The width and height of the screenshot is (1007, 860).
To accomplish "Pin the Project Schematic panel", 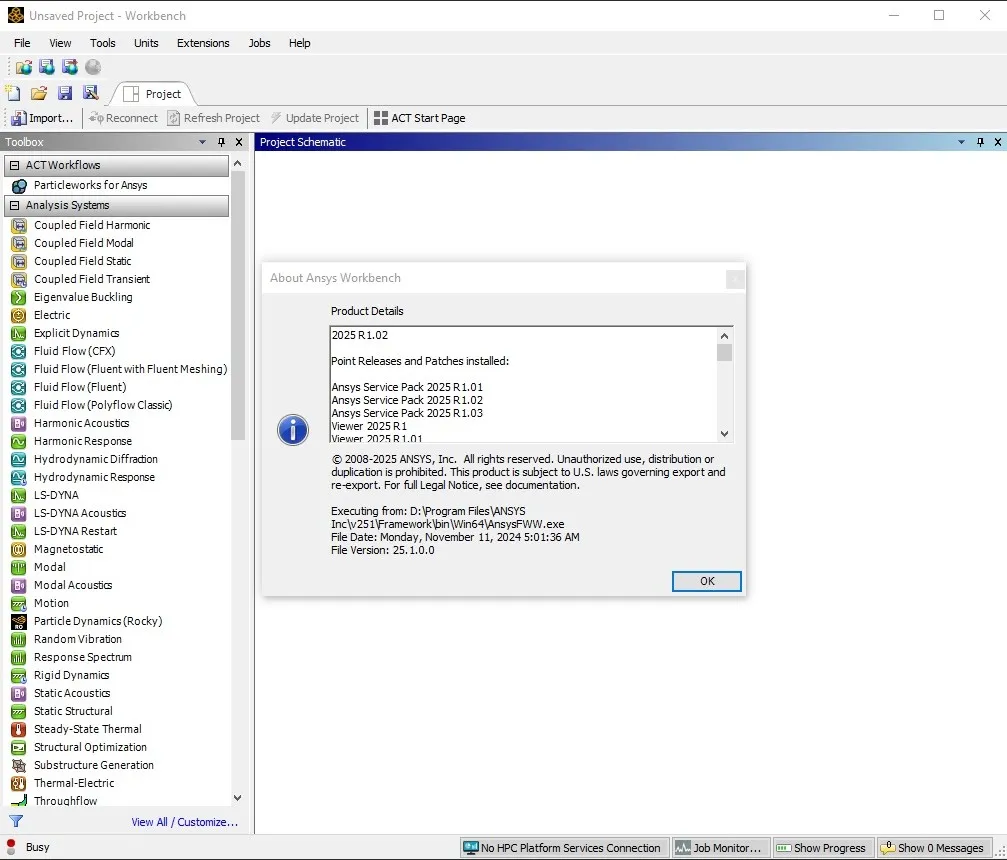I will [980, 142].
